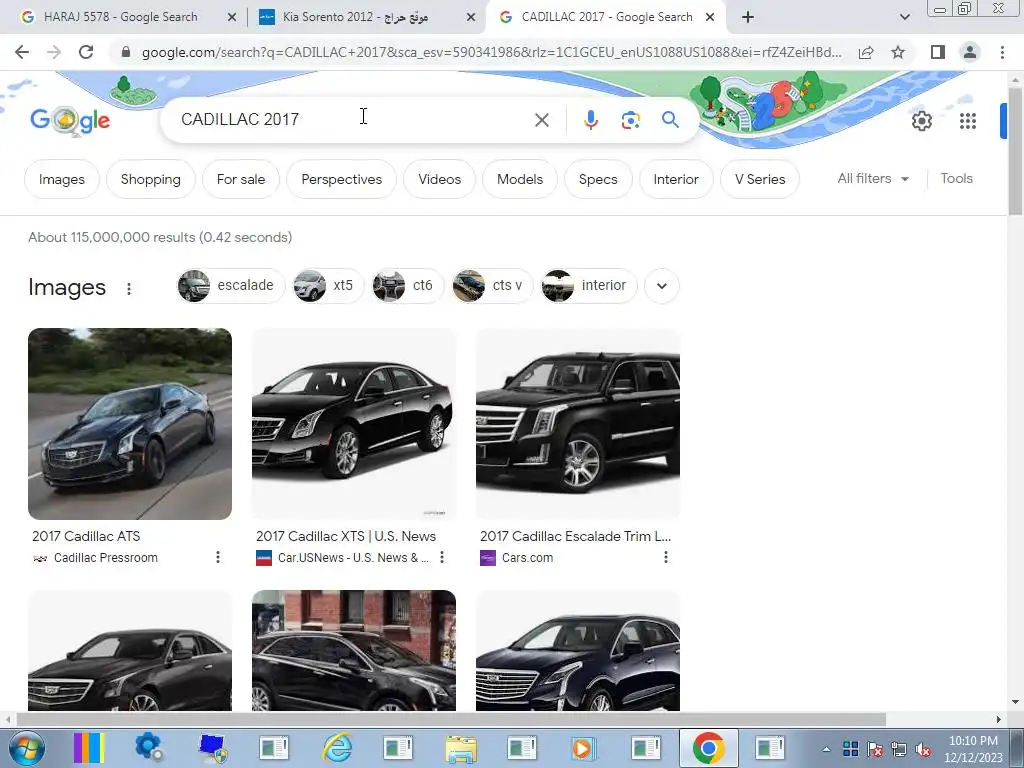
Task: Click the Google doodle logo
Action: coord(70,120)
